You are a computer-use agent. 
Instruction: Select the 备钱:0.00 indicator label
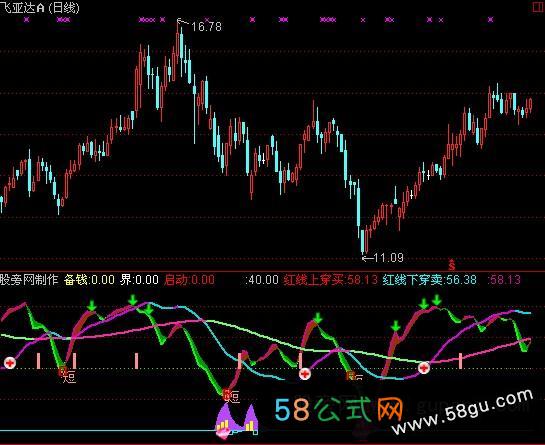89,280
